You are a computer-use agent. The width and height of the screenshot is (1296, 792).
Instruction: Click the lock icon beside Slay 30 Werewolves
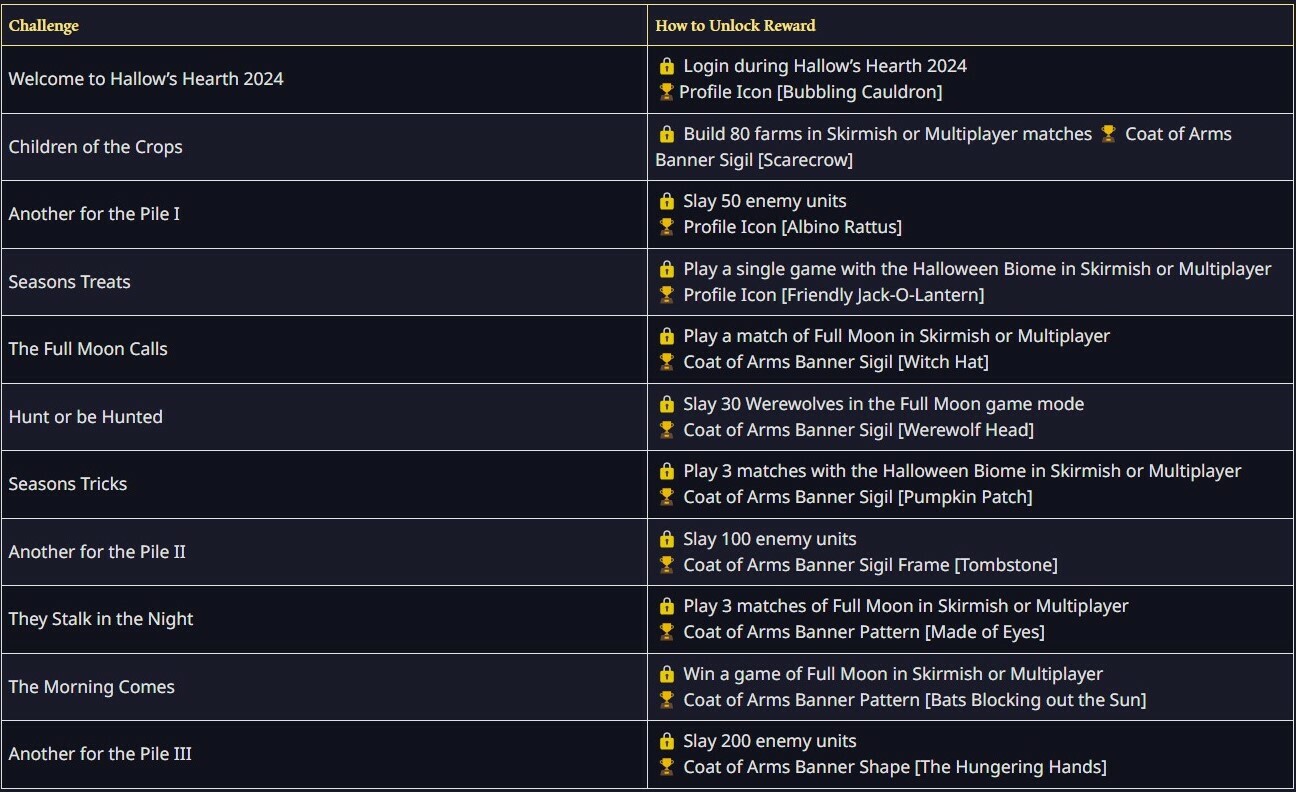coord(667,404)
